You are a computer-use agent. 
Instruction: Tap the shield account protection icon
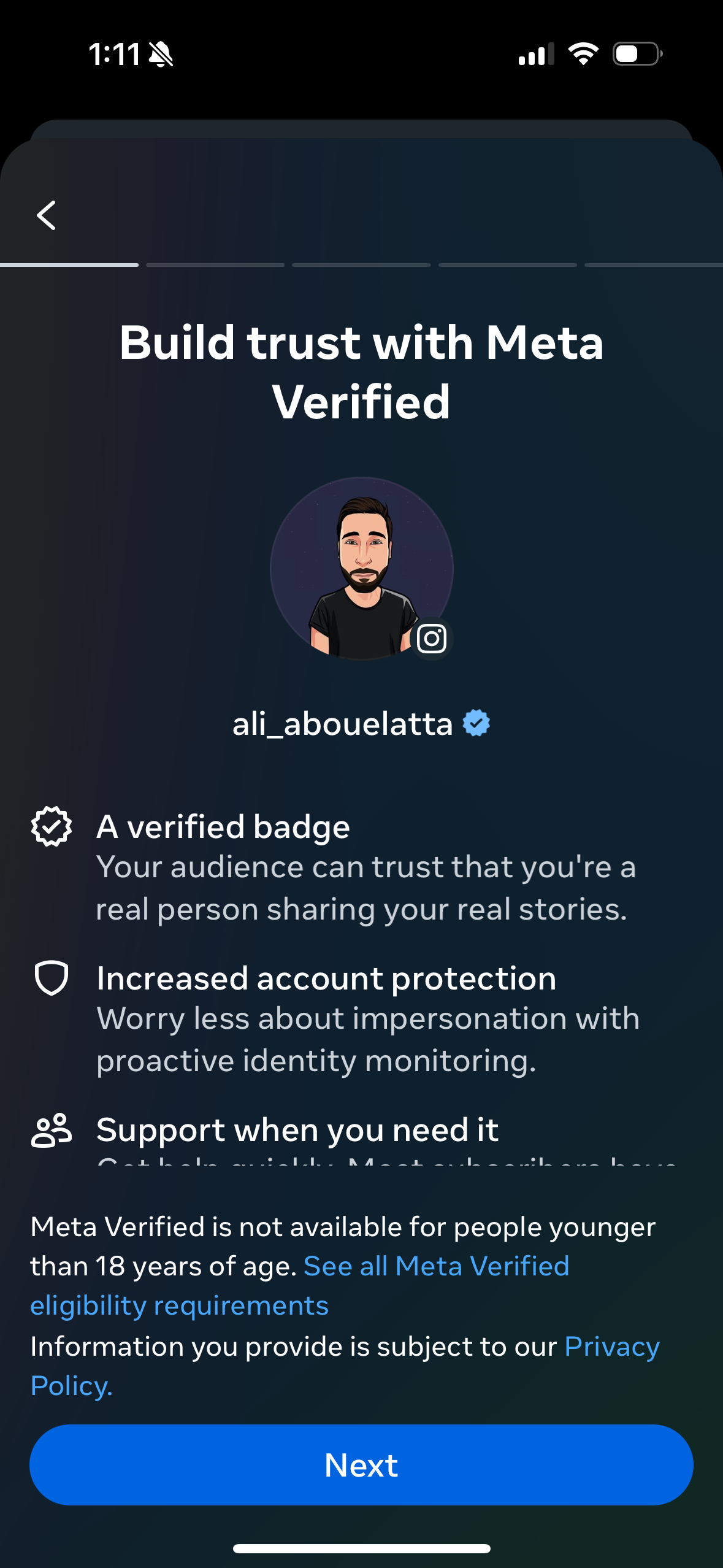click(52, 977)
